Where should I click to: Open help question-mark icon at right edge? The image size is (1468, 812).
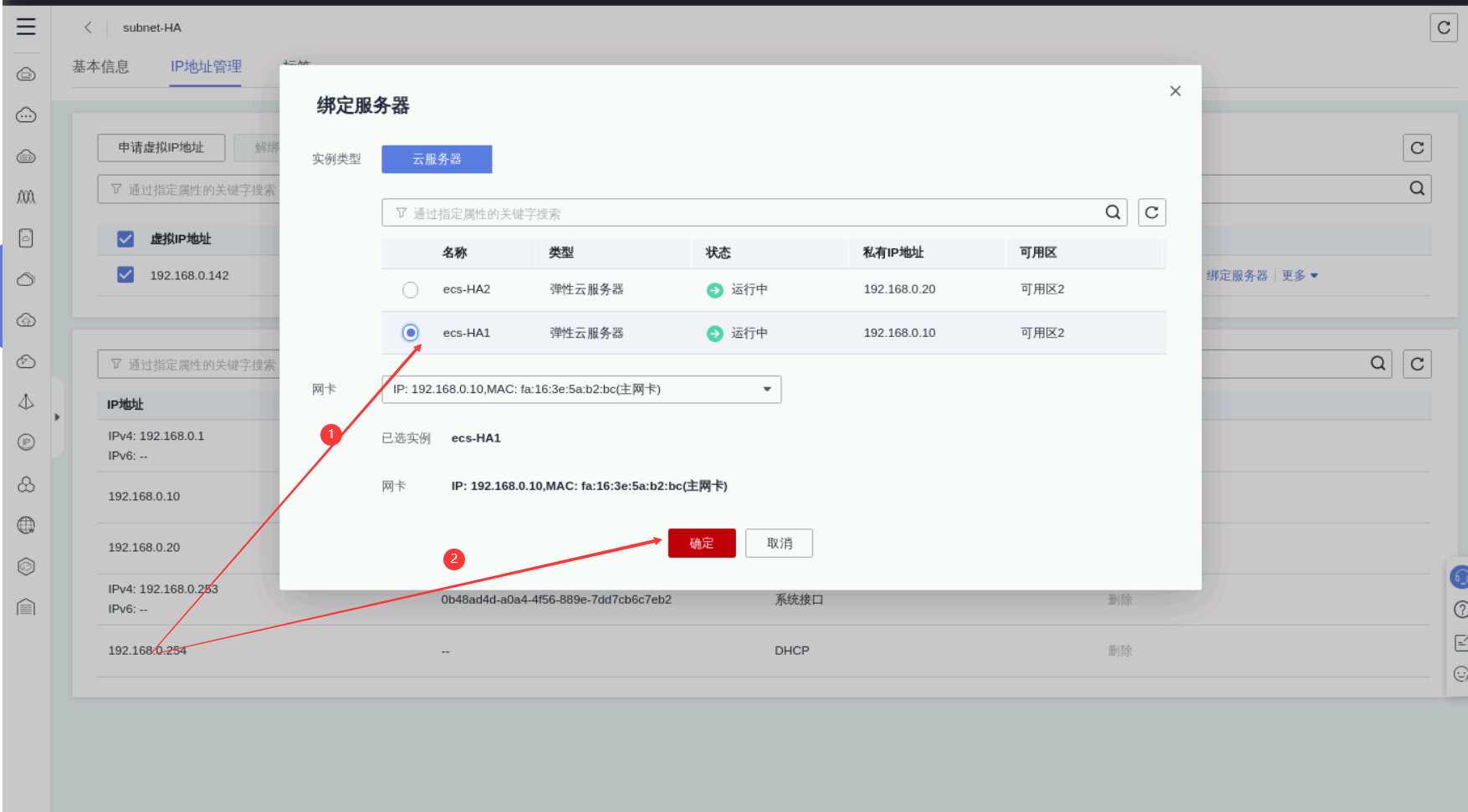[1460, 610]
